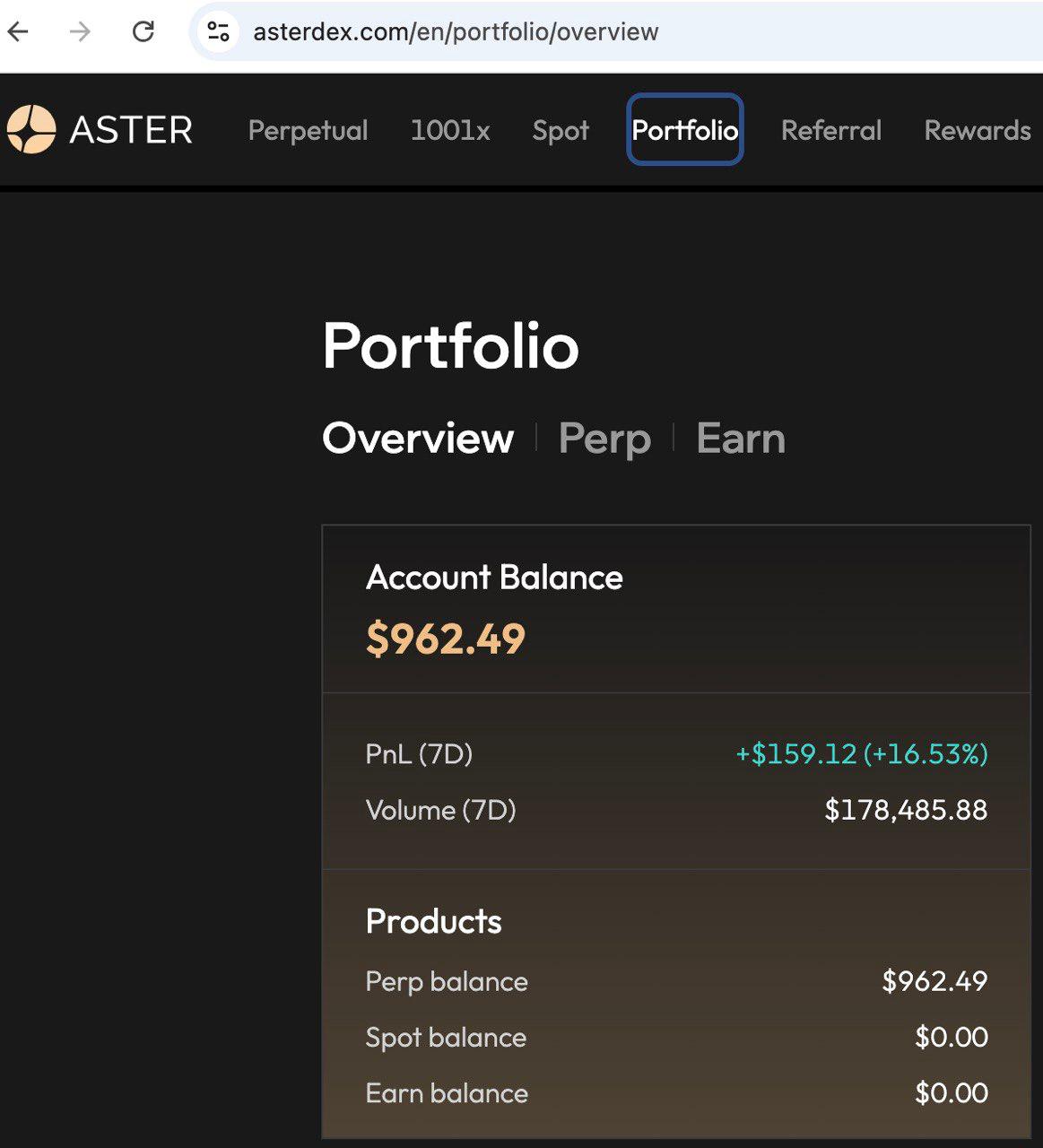Open the Referral page

click(831, 130)
